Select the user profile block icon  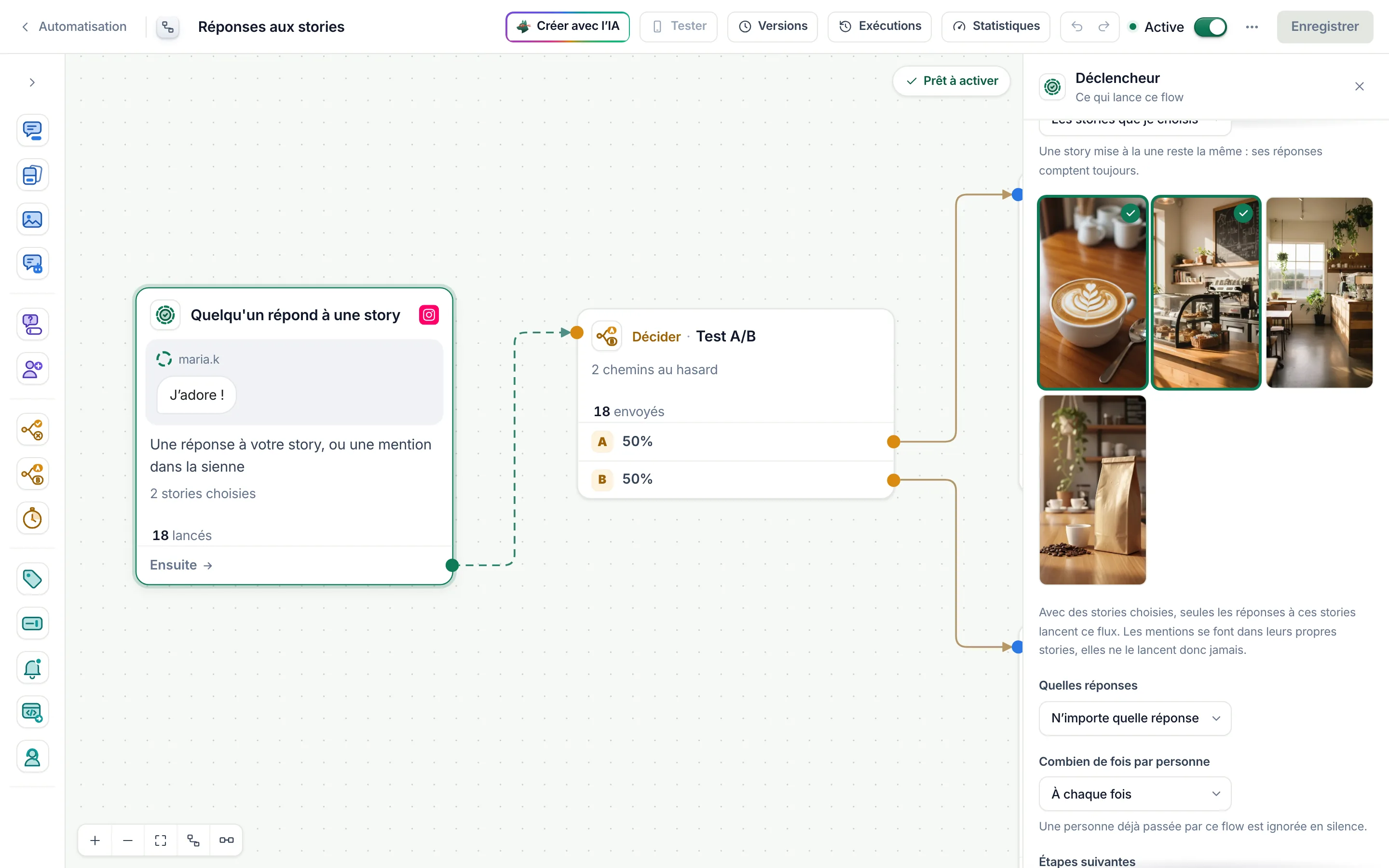tap(32, 757)
